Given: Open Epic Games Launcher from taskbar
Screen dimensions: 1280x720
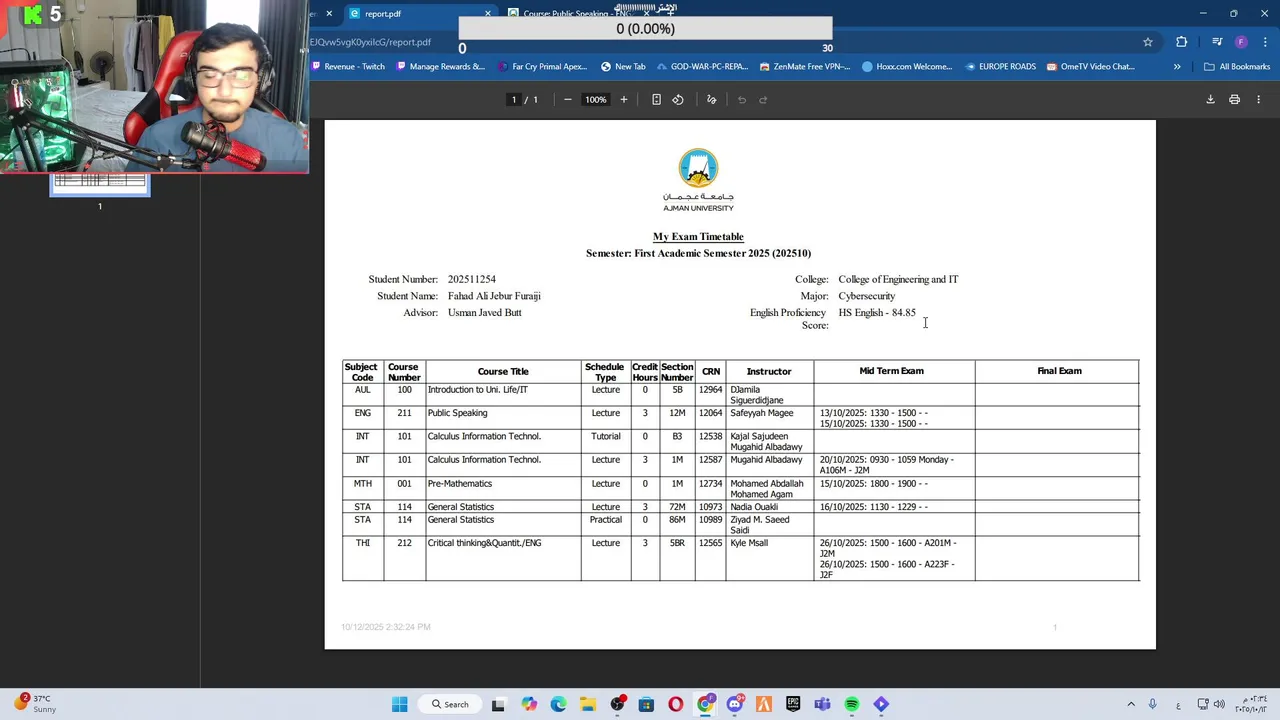Looking at the screenshot, I should (x=793, y=704).
